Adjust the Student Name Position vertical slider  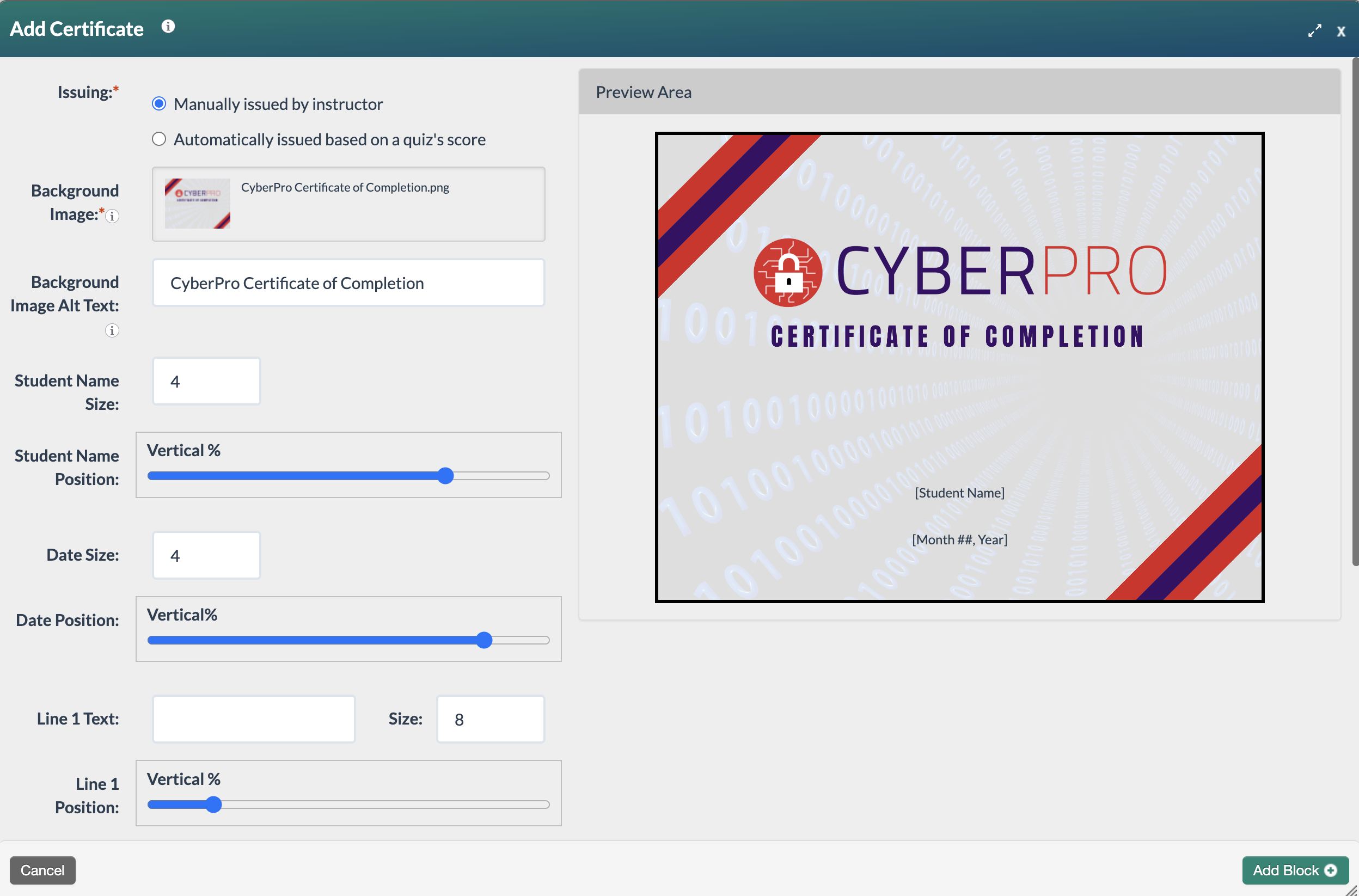(348, 476)
